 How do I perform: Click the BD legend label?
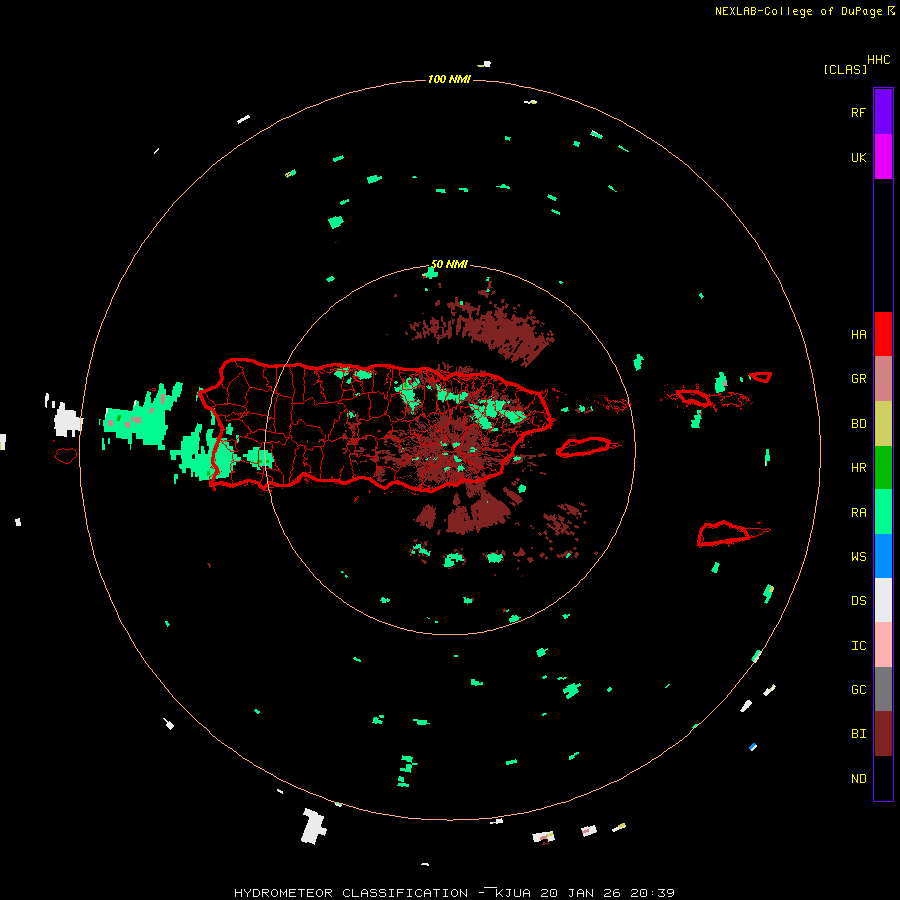tap(858, 424)
